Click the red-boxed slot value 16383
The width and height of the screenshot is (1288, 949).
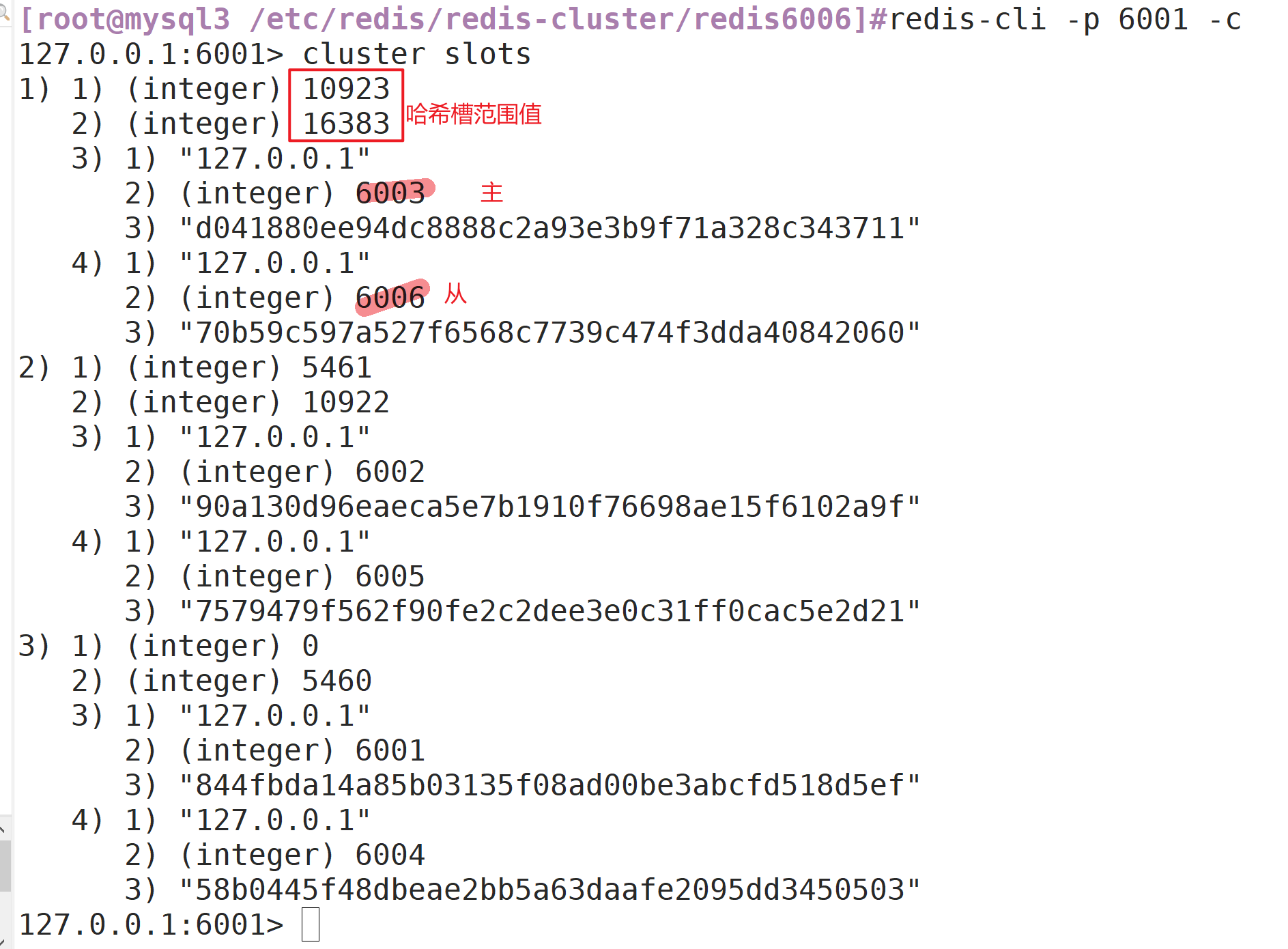click(346, 124)
